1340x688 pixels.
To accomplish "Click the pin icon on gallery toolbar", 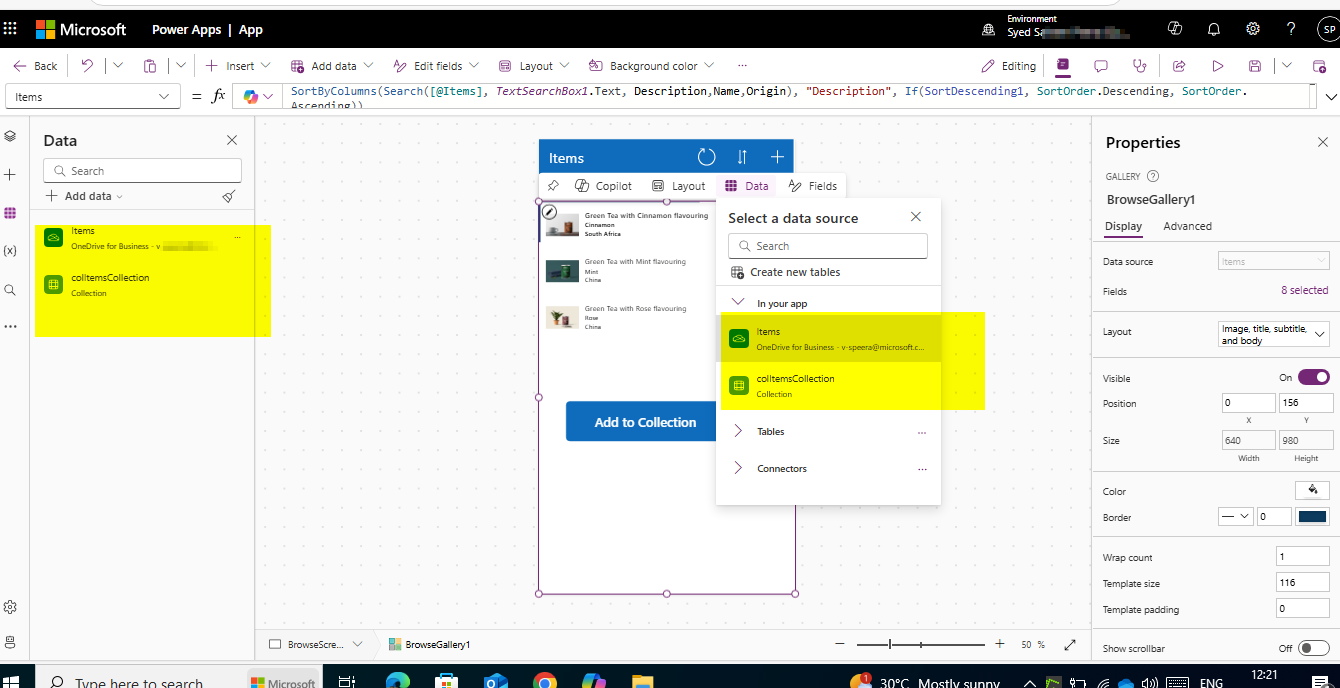I will [x=553, y=186].
